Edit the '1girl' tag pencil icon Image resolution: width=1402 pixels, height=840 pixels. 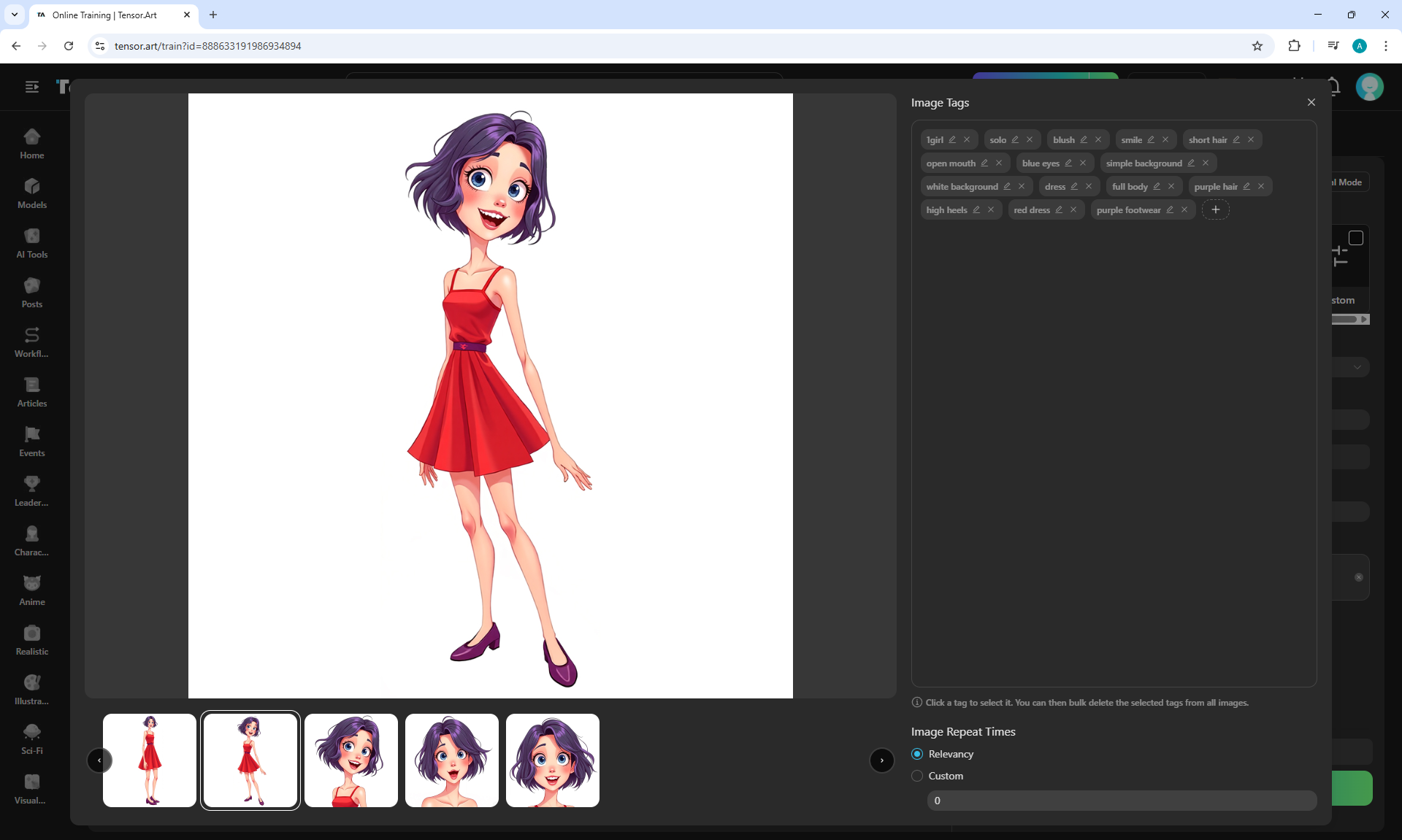952,139
